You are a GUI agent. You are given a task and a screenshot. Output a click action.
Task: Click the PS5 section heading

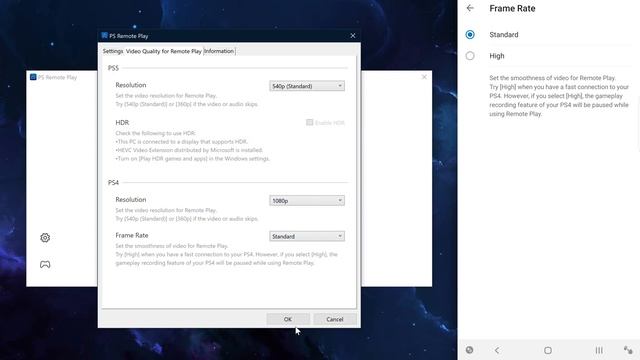click(113, 68)
